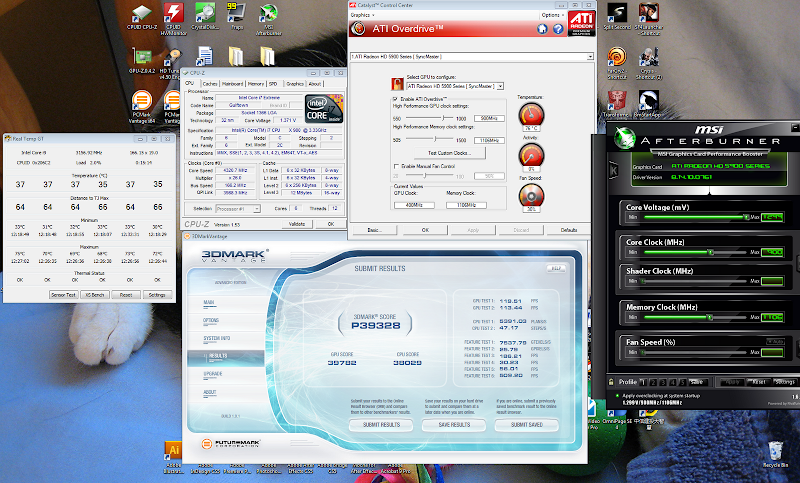
Task: Click Settings button in Real Temp
Action: pos(157,295)
